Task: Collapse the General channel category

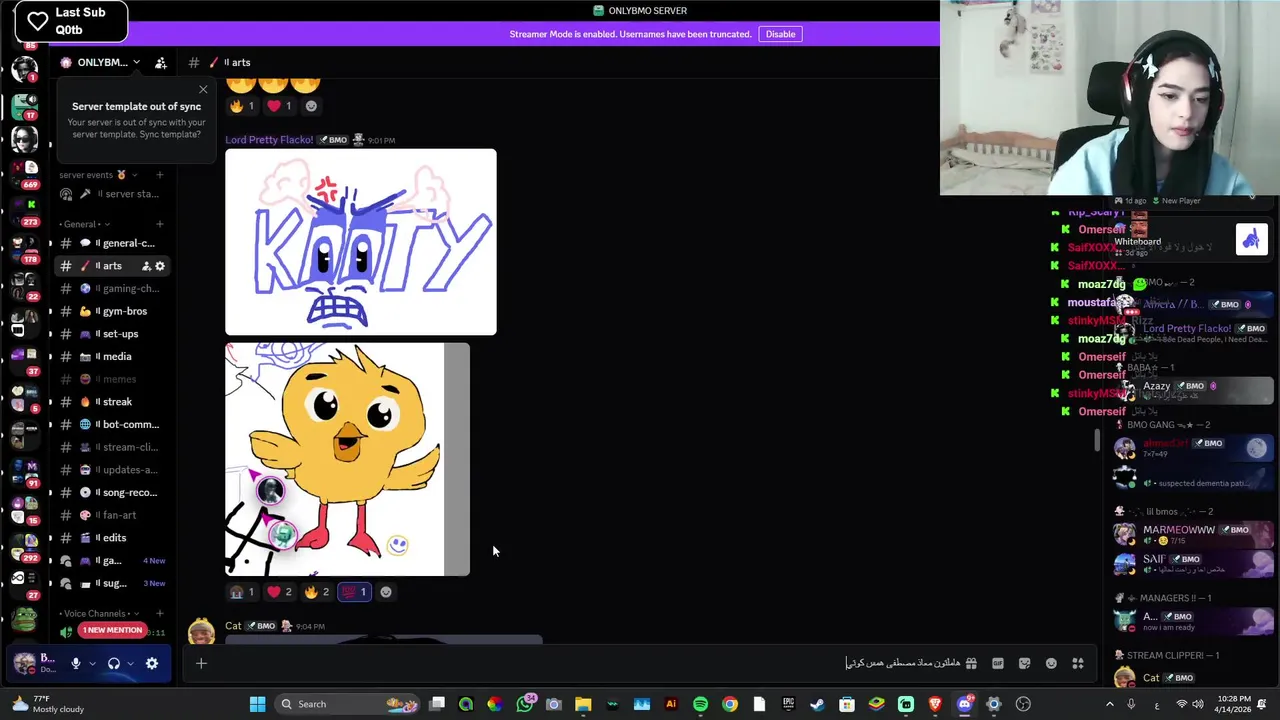Action: coord(84,224)
